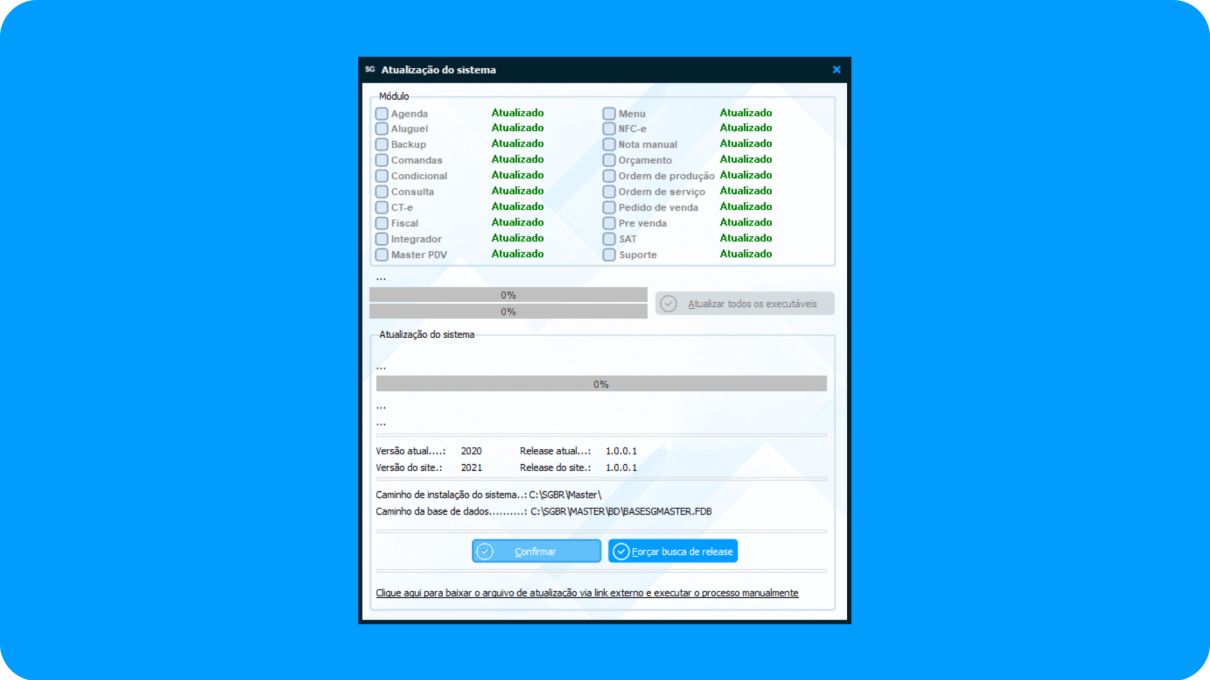Image resolution: width=1210 pixels, height=680 pixels.
Task: Click checkmark icon on Atualizar todos os executáveis
Action: coord(668,304)
